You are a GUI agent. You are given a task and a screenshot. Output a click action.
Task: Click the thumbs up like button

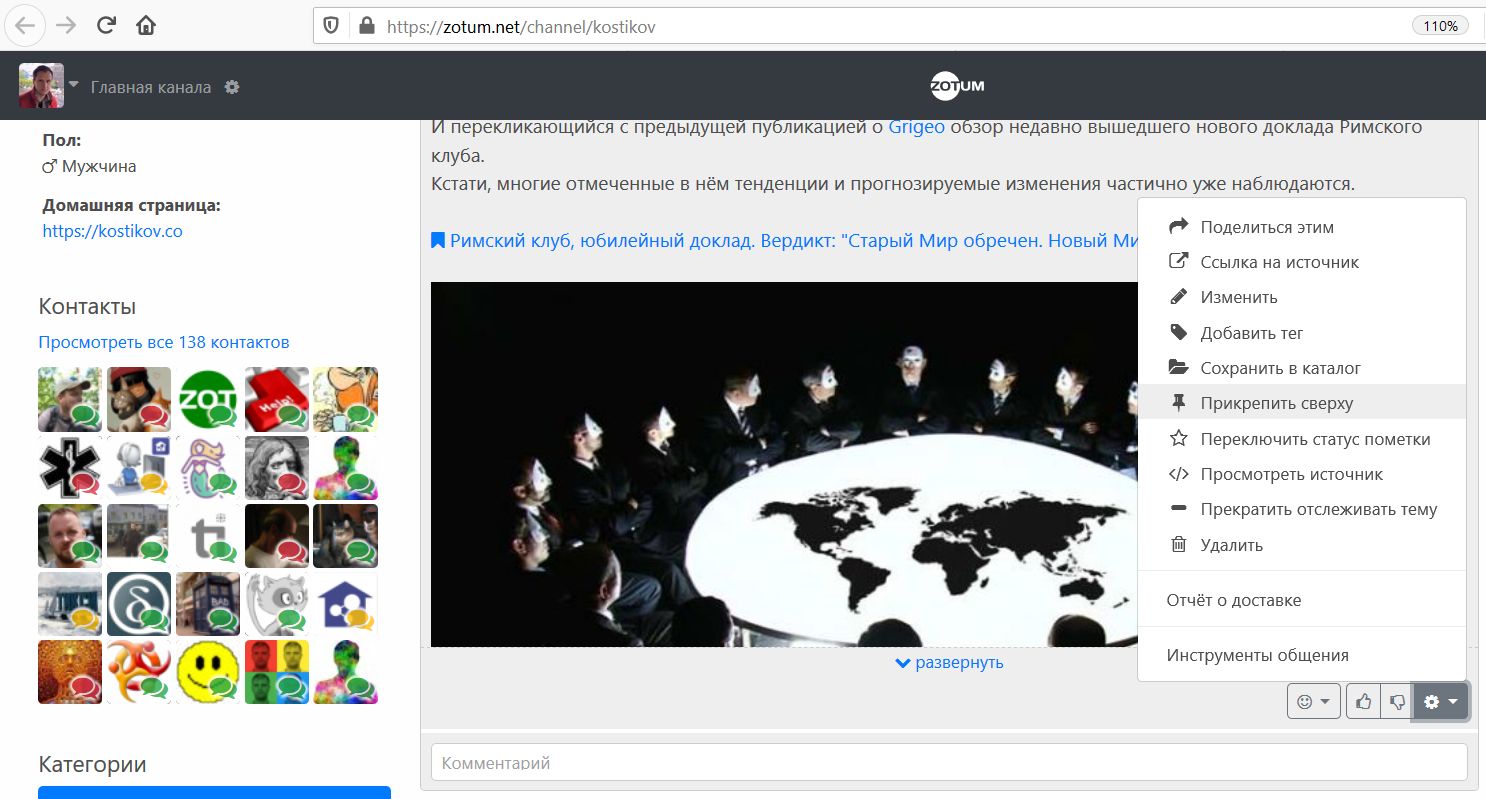[1363, 702]
